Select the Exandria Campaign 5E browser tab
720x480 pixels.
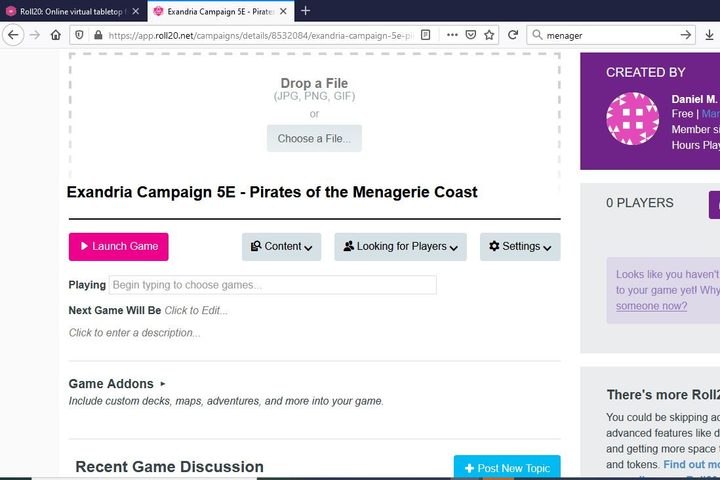click(220, 11)
